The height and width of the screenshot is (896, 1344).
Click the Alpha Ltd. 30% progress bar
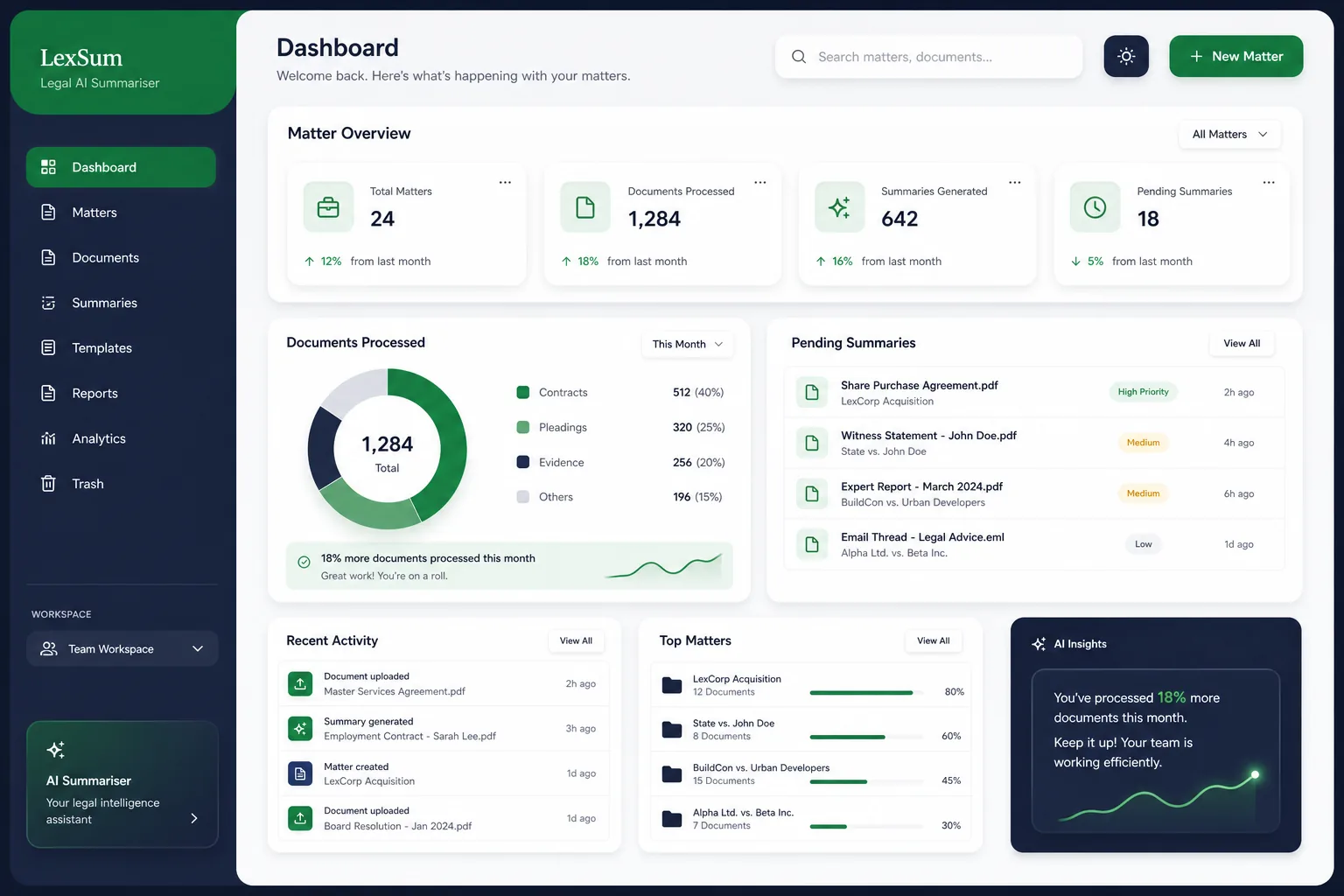(x=866, y=826)
